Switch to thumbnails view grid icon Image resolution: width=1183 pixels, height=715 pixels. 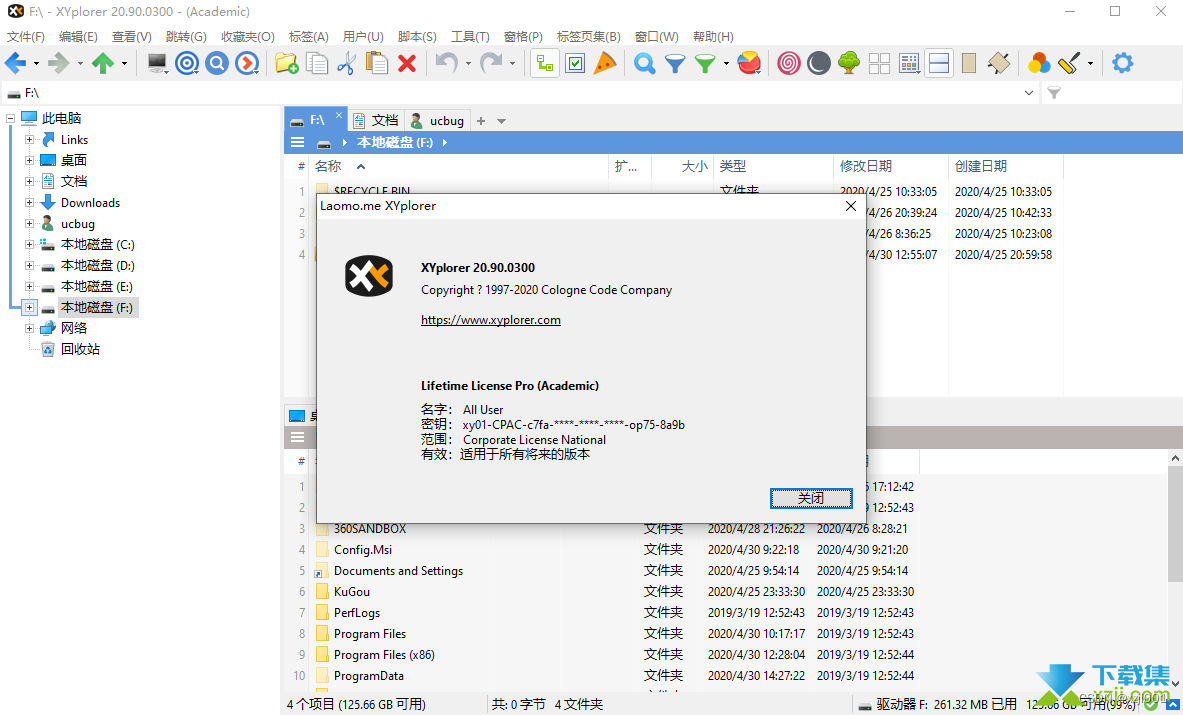(879, 63)
